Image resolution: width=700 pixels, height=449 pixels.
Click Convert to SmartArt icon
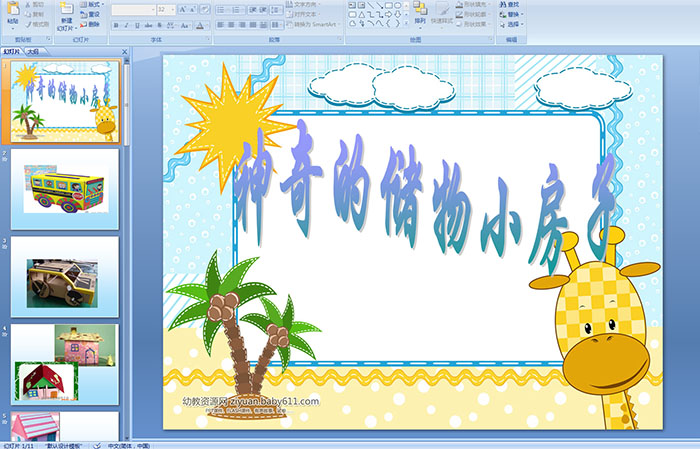coord(289,24)
